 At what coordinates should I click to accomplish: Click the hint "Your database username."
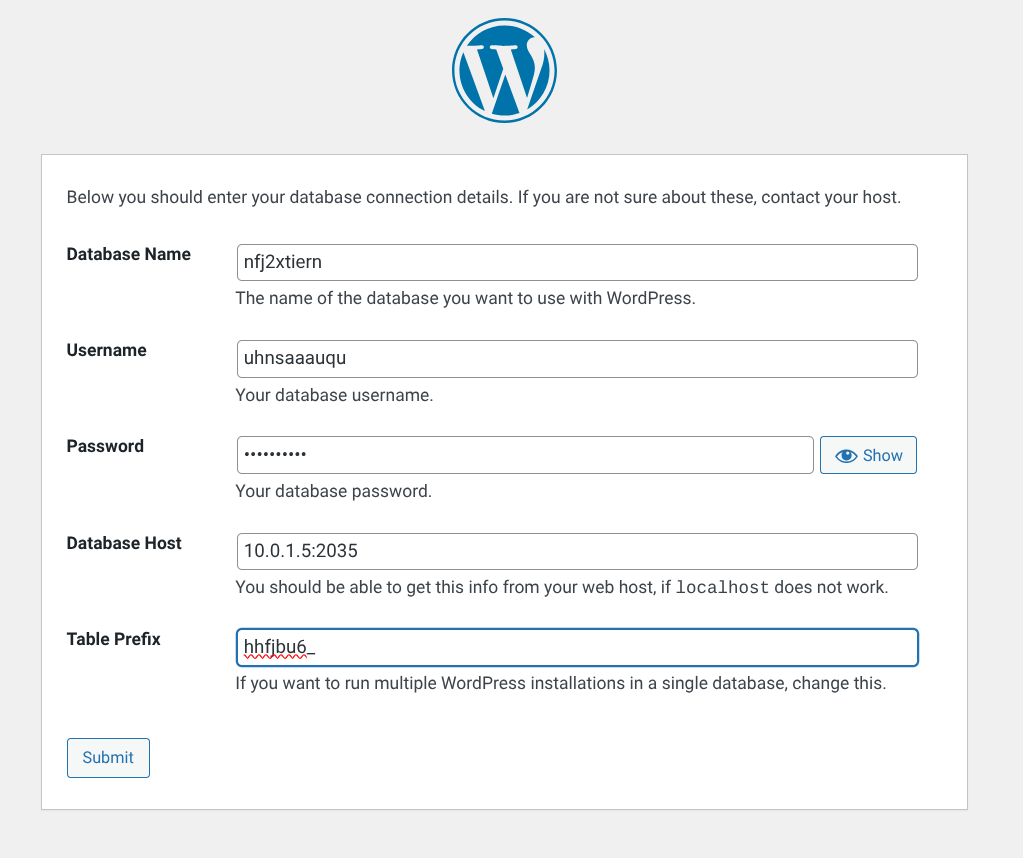pos(334,395)
